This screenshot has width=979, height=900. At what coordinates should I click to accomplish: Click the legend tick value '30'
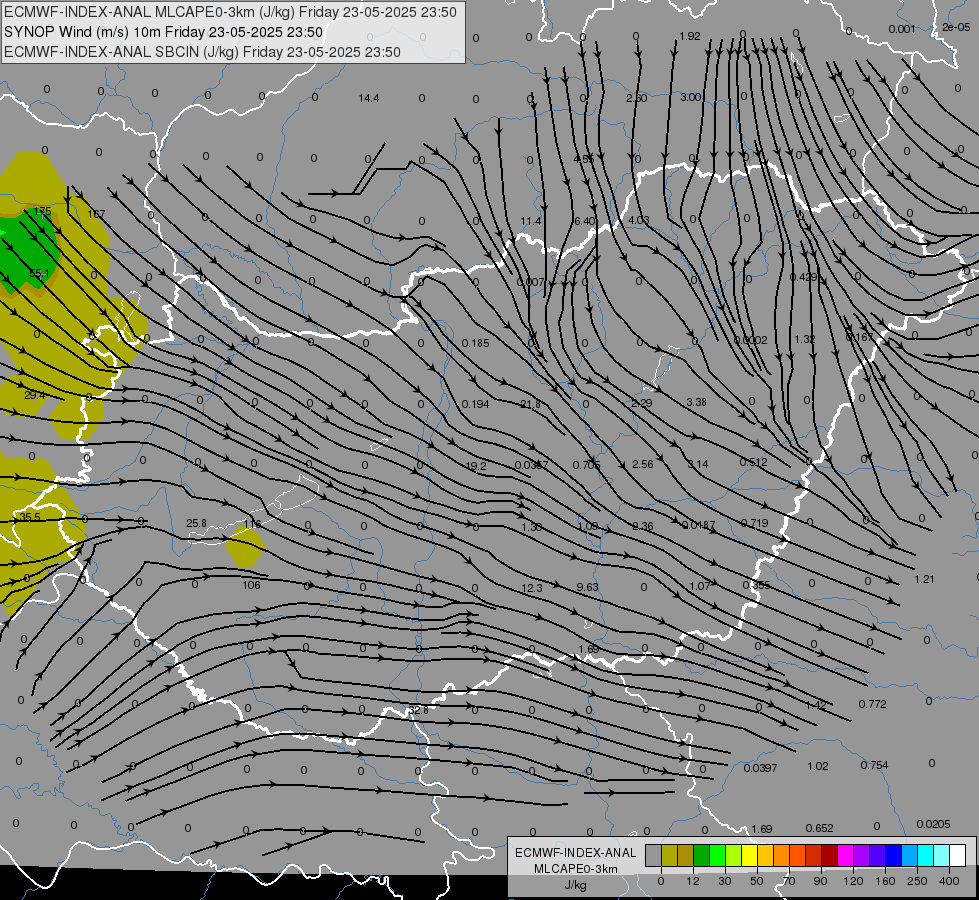[x=724, y=881]
